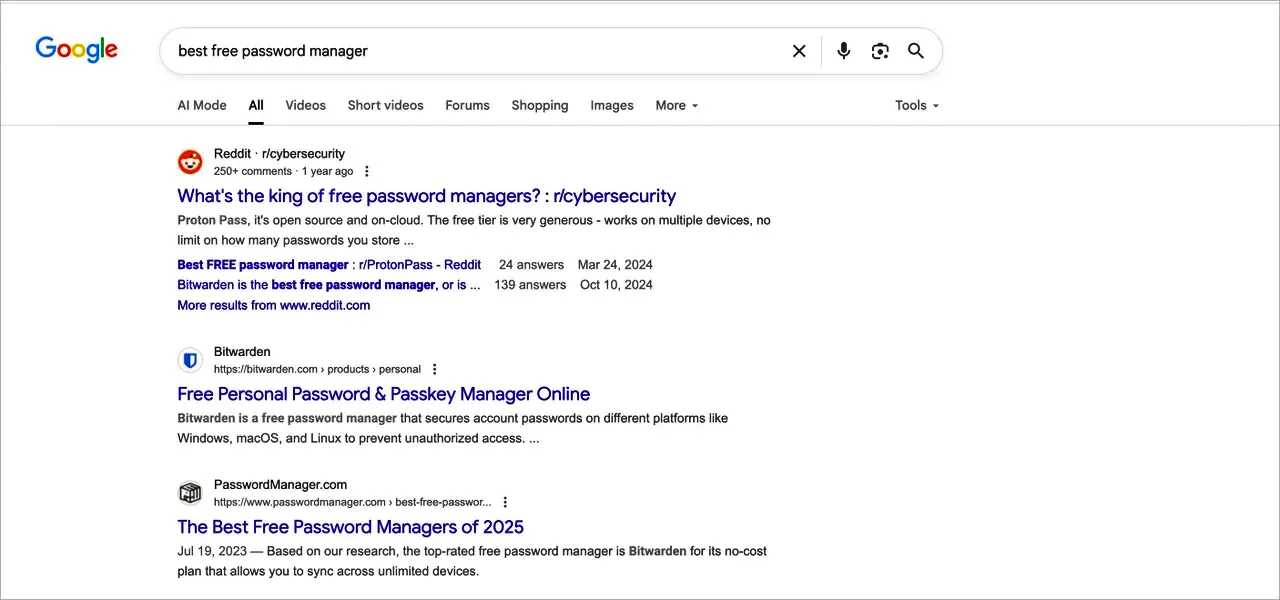Click the PasswordManager.com site favicon
Viewport: 1280px width, 600px height.
[x=190, y=493]
